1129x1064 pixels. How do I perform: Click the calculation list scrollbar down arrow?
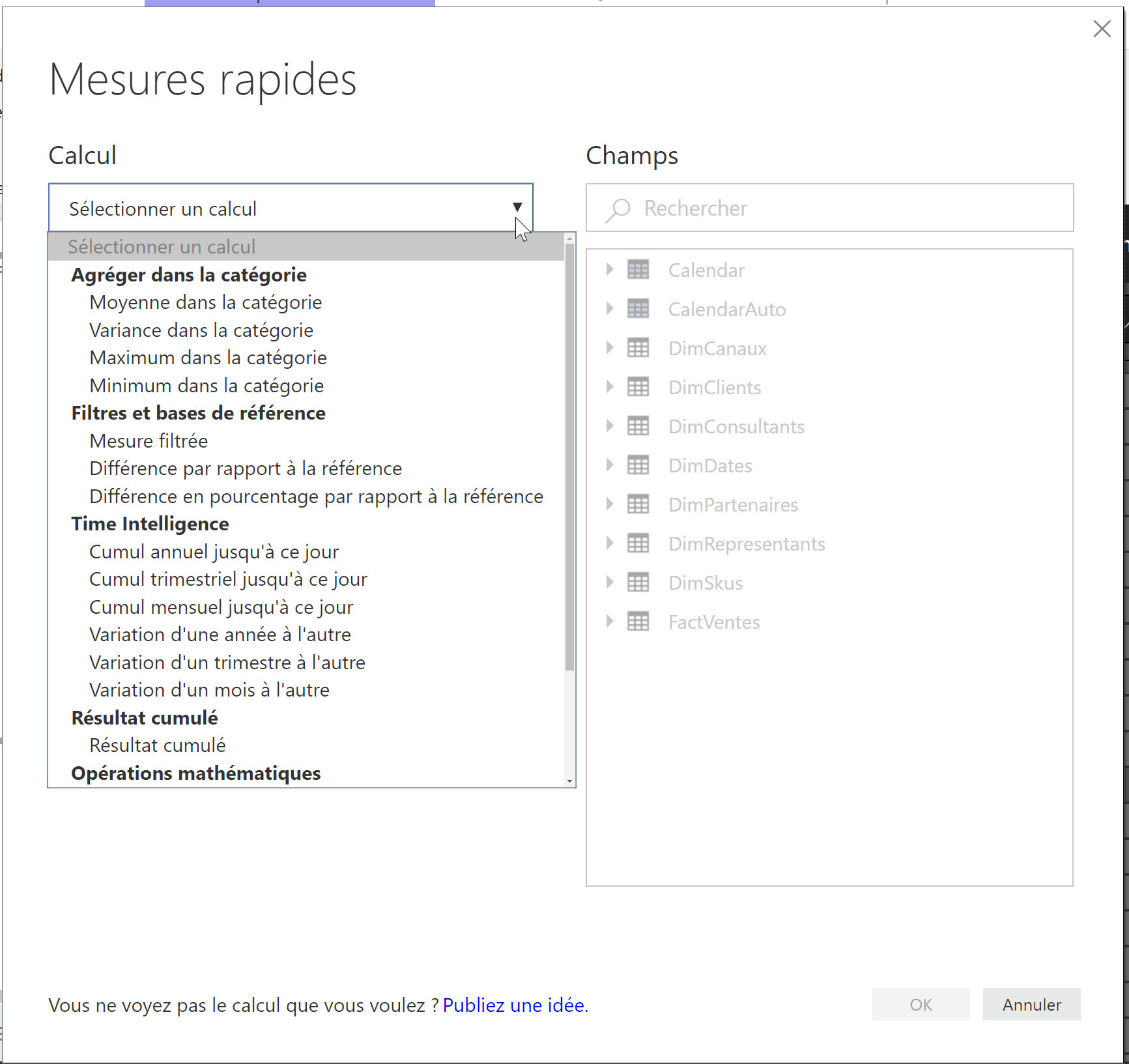click(x=570, y=781)
